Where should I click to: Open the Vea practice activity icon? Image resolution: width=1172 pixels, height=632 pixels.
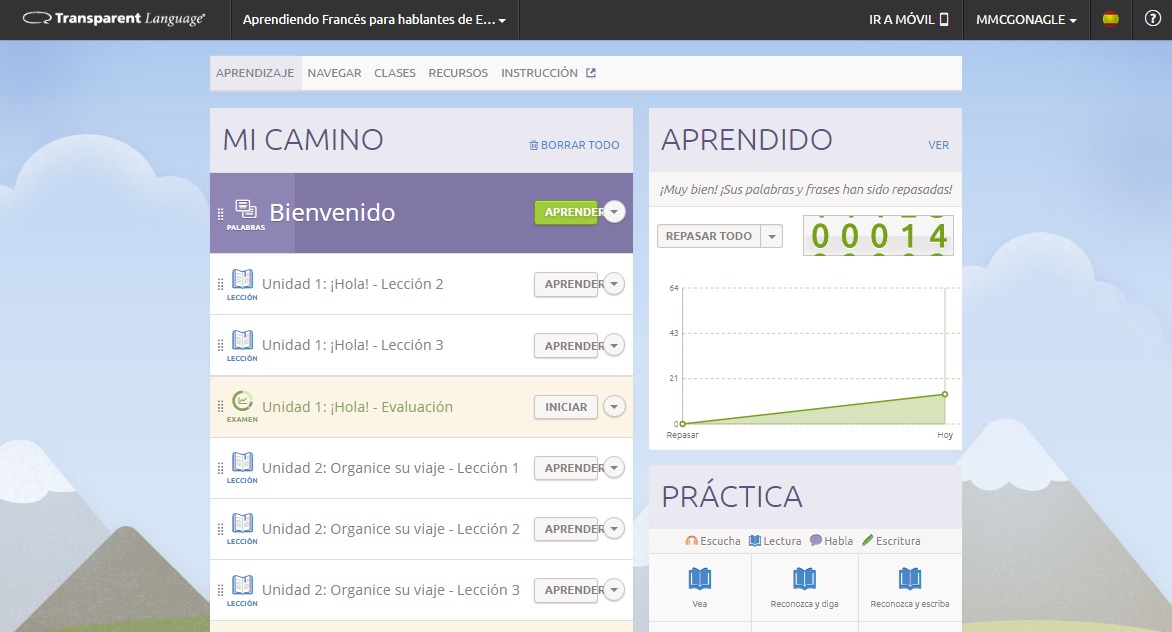[701, 578]
